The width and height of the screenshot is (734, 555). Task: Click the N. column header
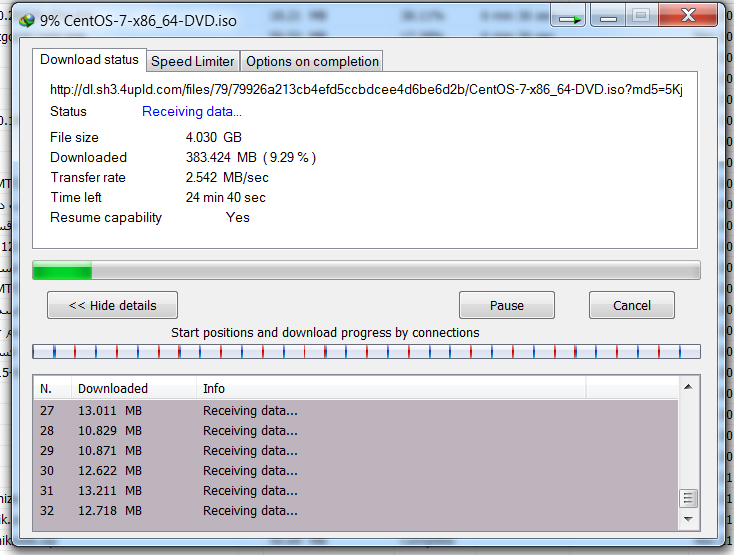click(x=52, y=388)
